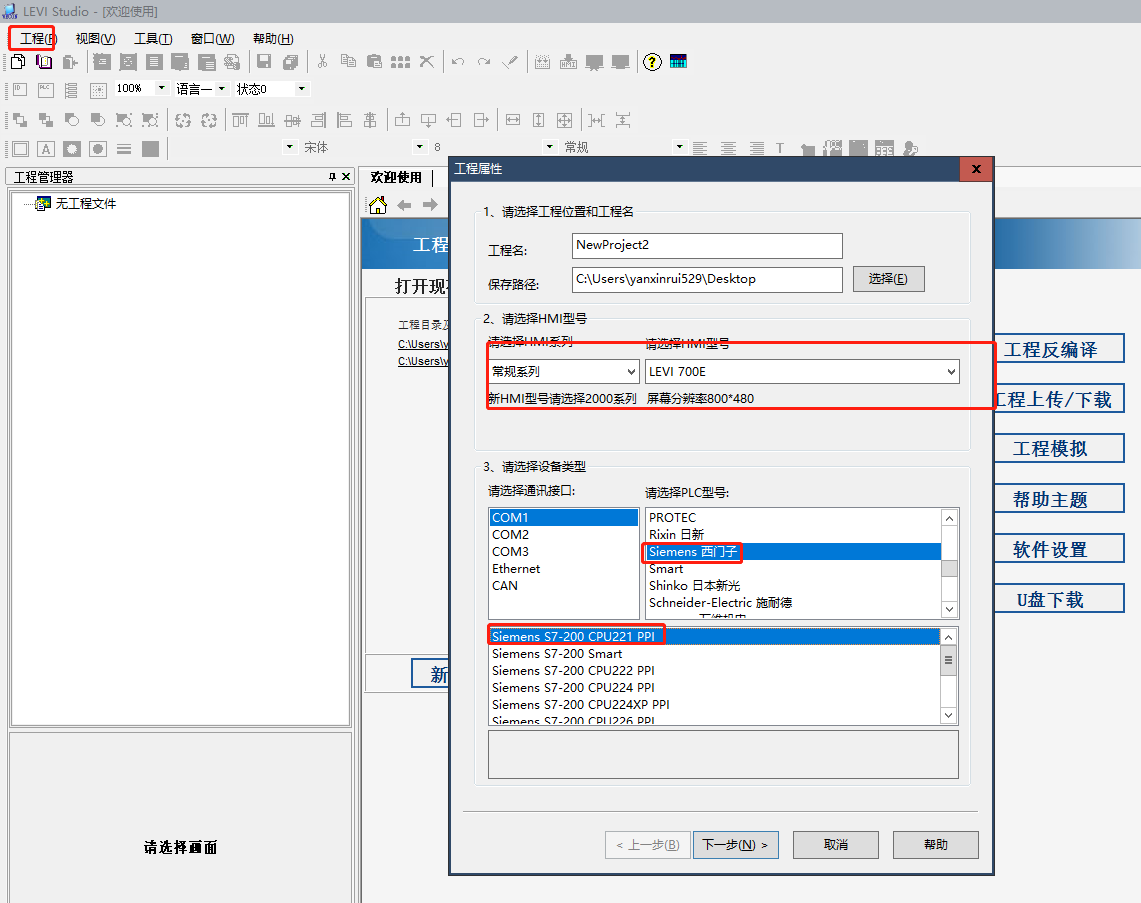
Task: Click the Undo arrow icon
Action: click(x=458, y=62)
